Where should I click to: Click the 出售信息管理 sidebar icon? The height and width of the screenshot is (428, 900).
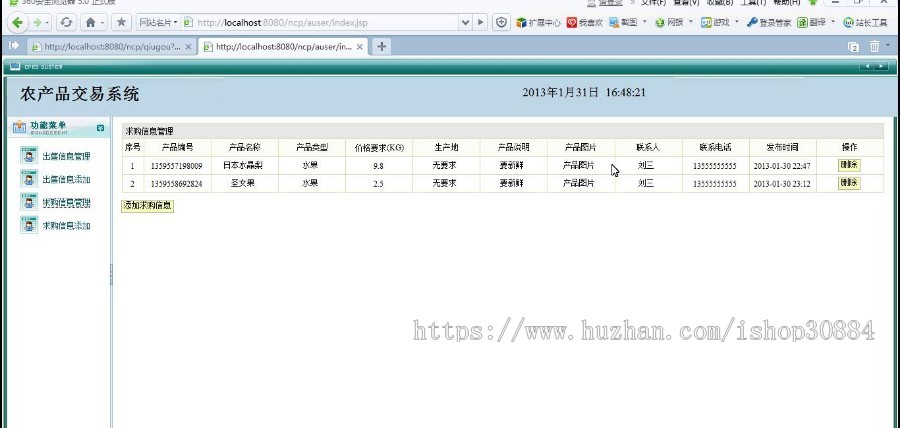click(x=29, y=155)
